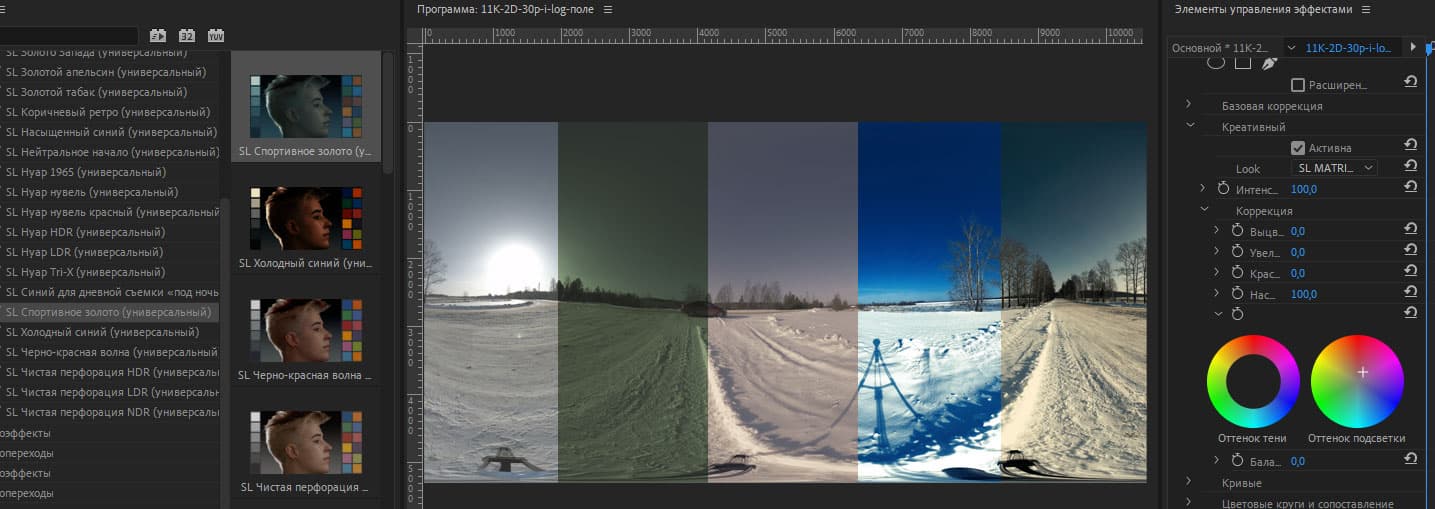Select SL Коричневый ретро preset
The image size is (1435, 509).
coord(108,112)
